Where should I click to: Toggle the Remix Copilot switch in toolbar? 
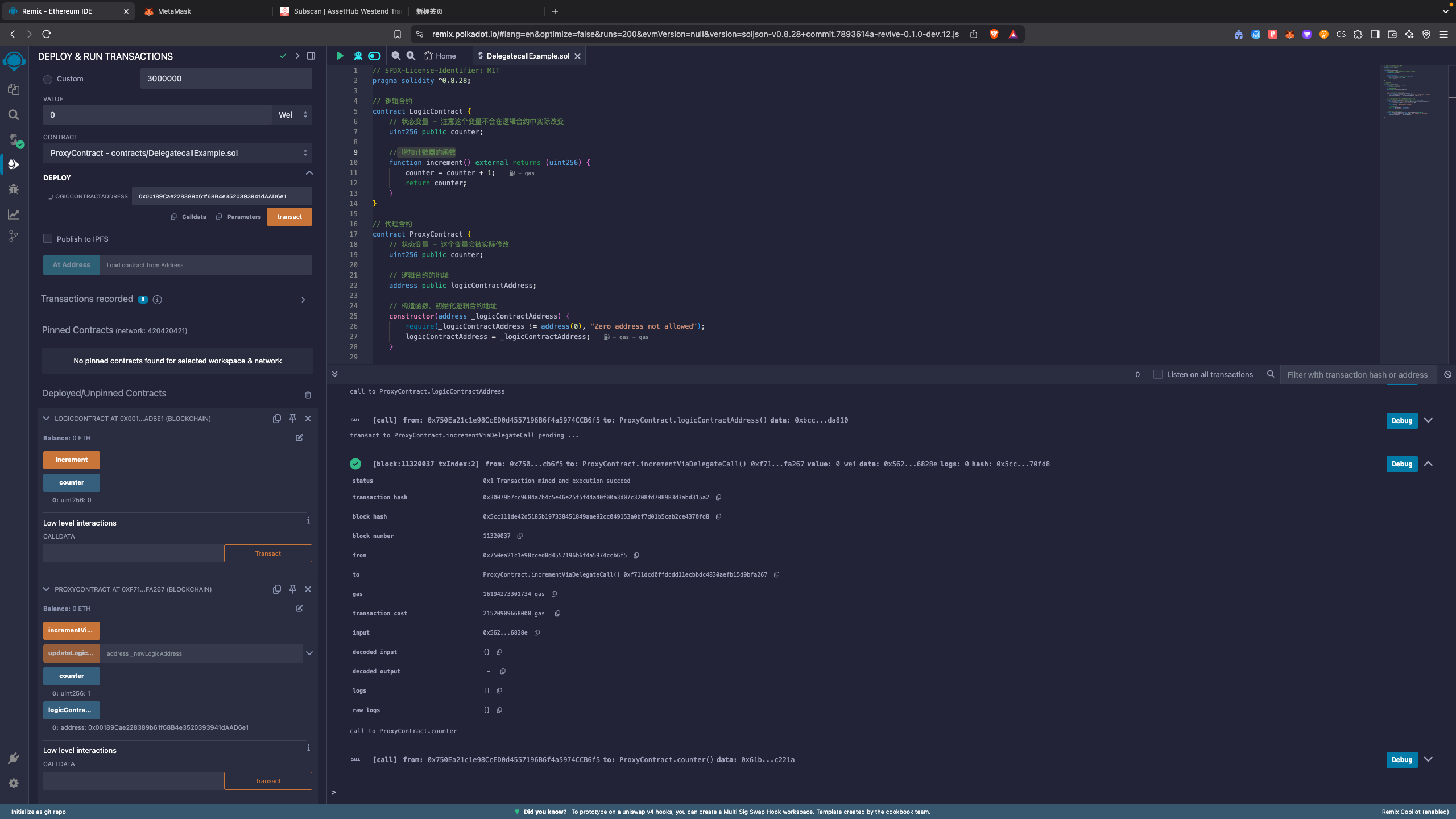click(374, 56)
